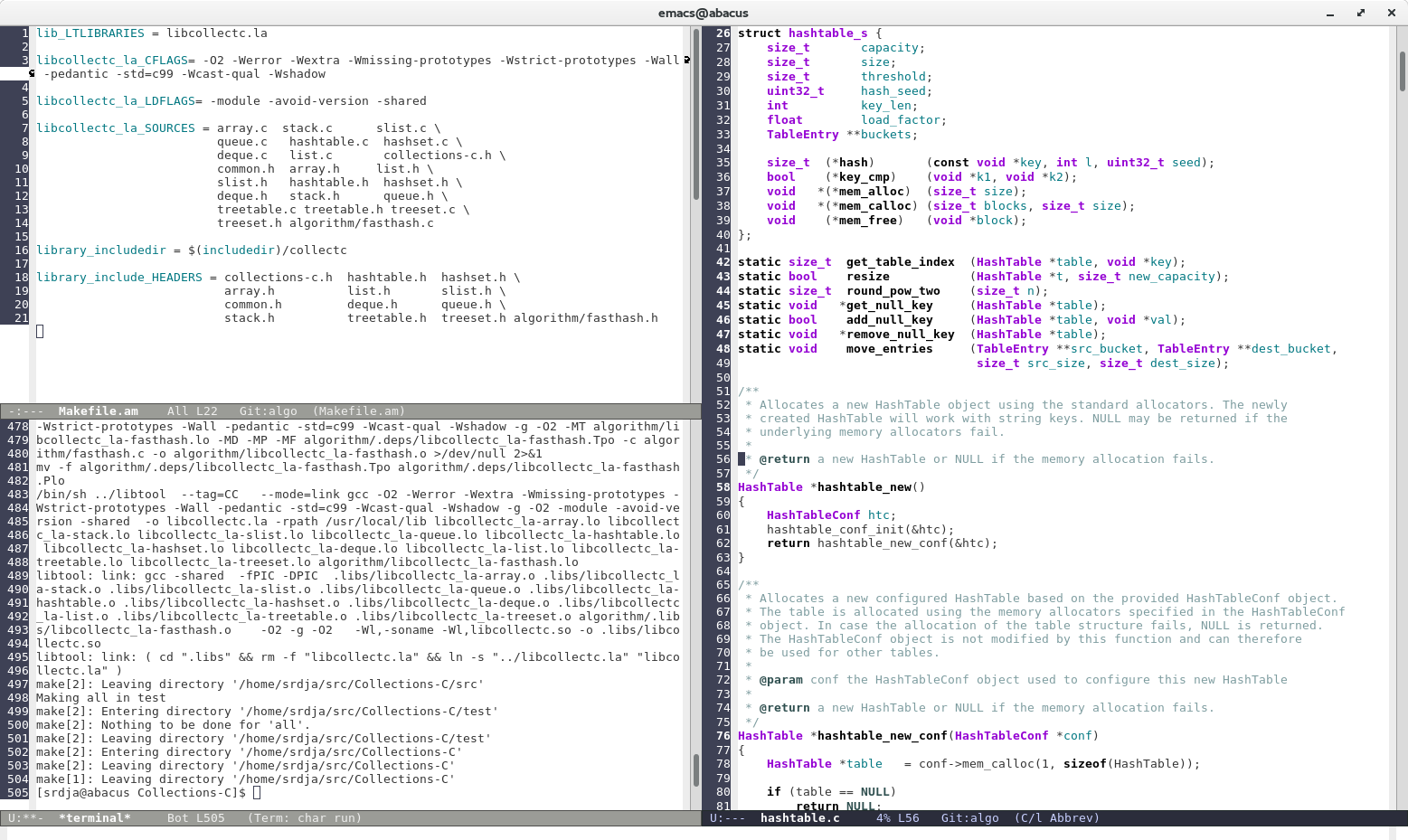Click Git:algo in the hashtable.c mode line
Image resolution: width=1408 pixels, height=840 pixels.
(x=969, y=817)
